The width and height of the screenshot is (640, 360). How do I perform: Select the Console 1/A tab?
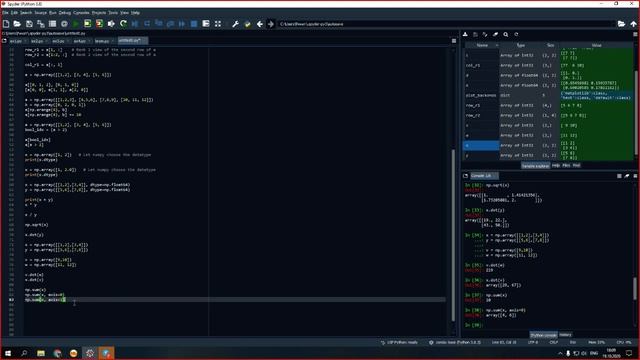[484, 176]
